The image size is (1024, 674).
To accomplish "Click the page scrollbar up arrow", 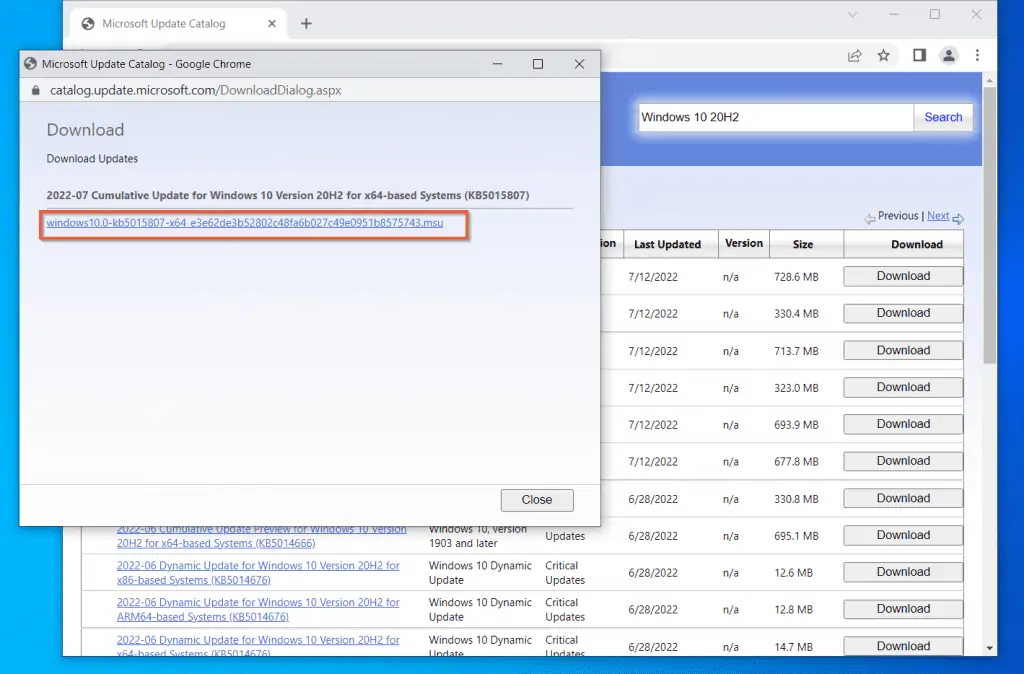I will pos(989,80).
